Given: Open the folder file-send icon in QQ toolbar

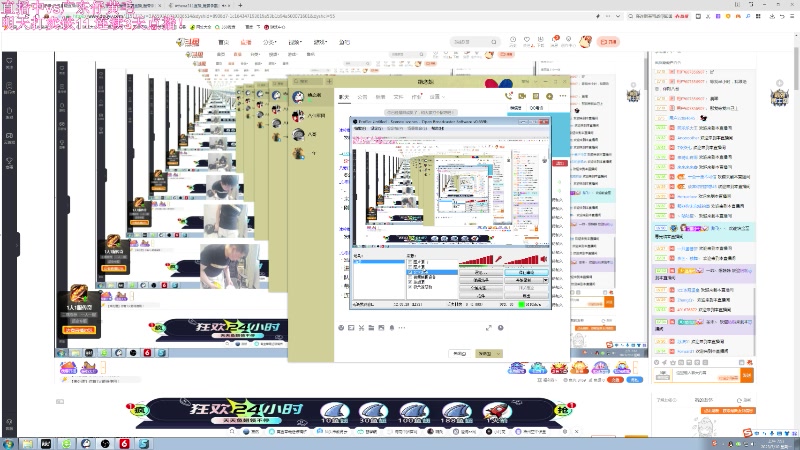Looking at the screenshot, I should [371, 328].
